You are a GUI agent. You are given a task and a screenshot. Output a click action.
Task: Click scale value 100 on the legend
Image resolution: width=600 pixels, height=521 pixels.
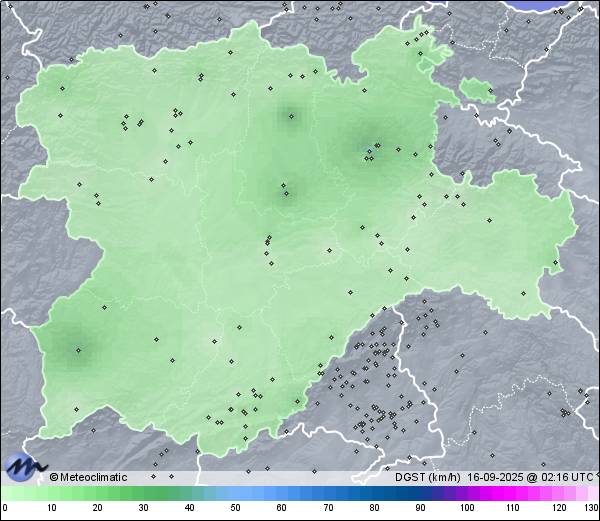467,508
